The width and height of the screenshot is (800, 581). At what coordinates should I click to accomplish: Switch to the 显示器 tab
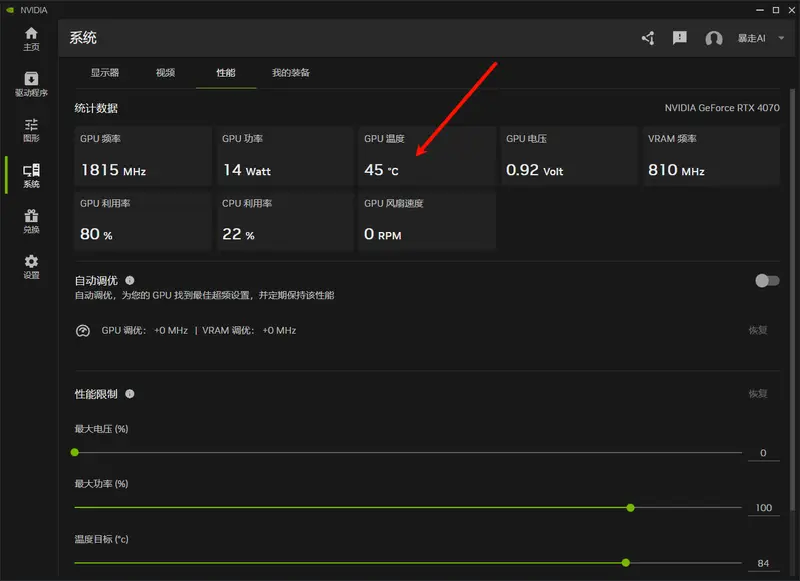105,73
